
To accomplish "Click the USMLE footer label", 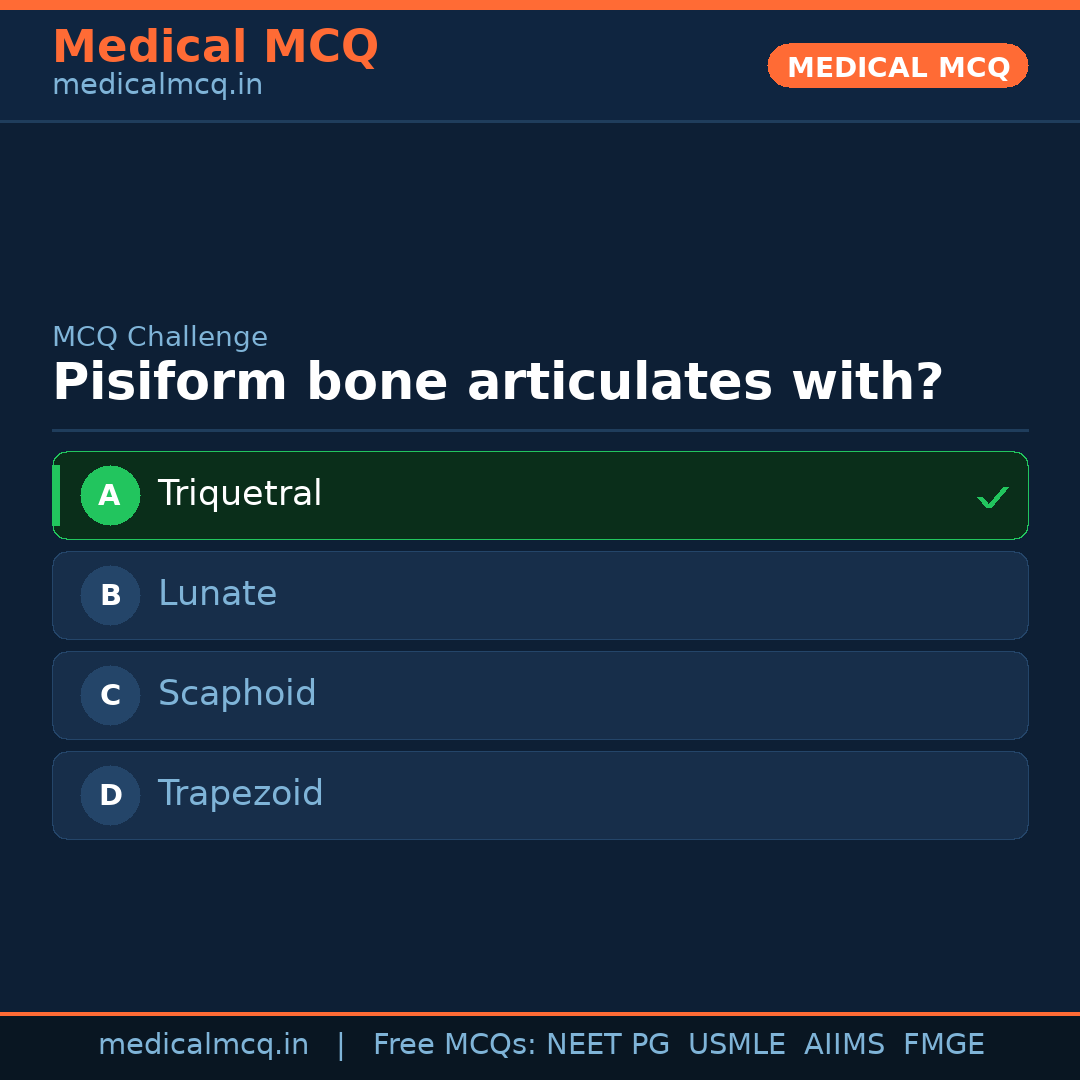I will 737,1044.
